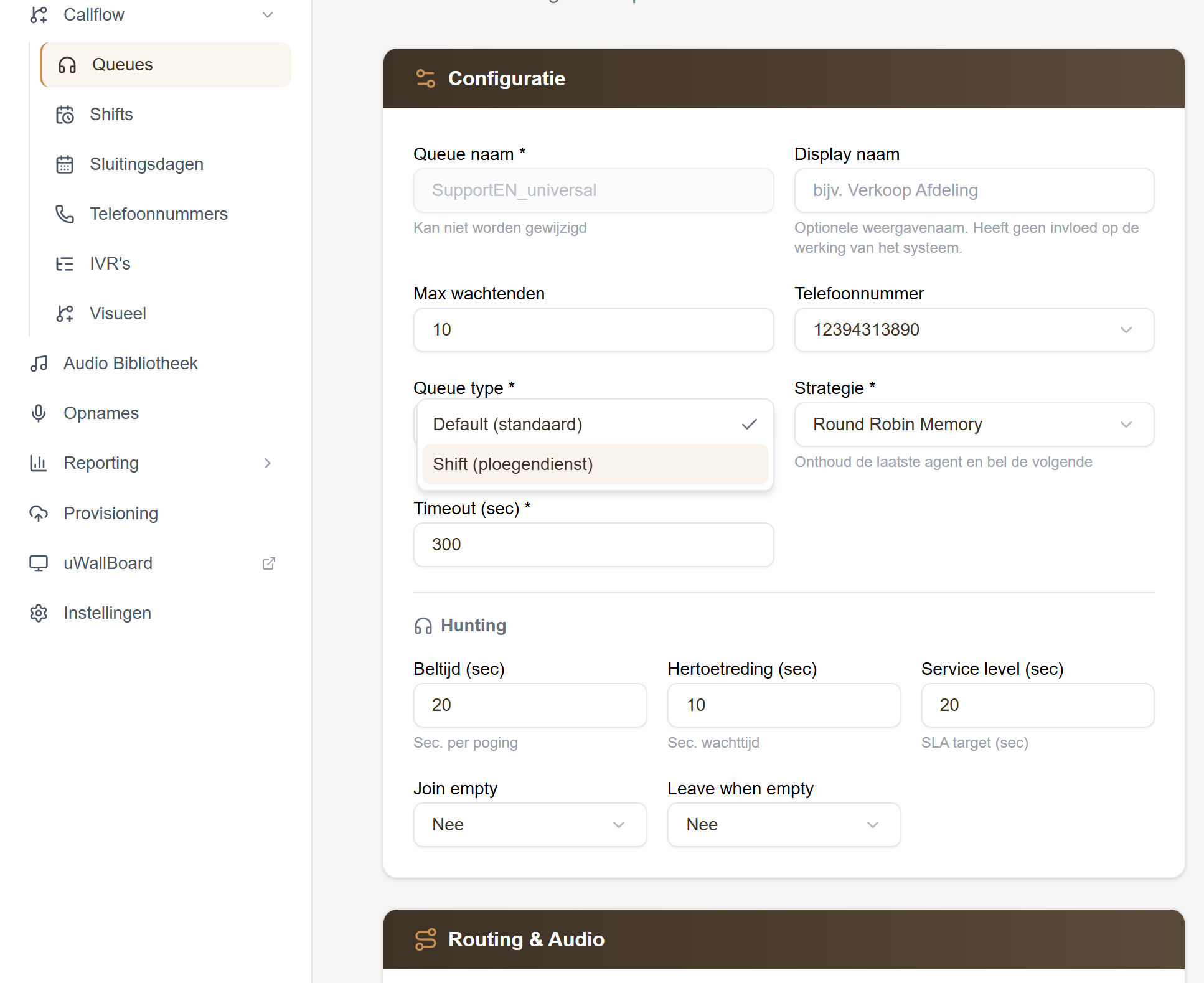
Task: Open Instellingen settings
Action: point(153,613)
